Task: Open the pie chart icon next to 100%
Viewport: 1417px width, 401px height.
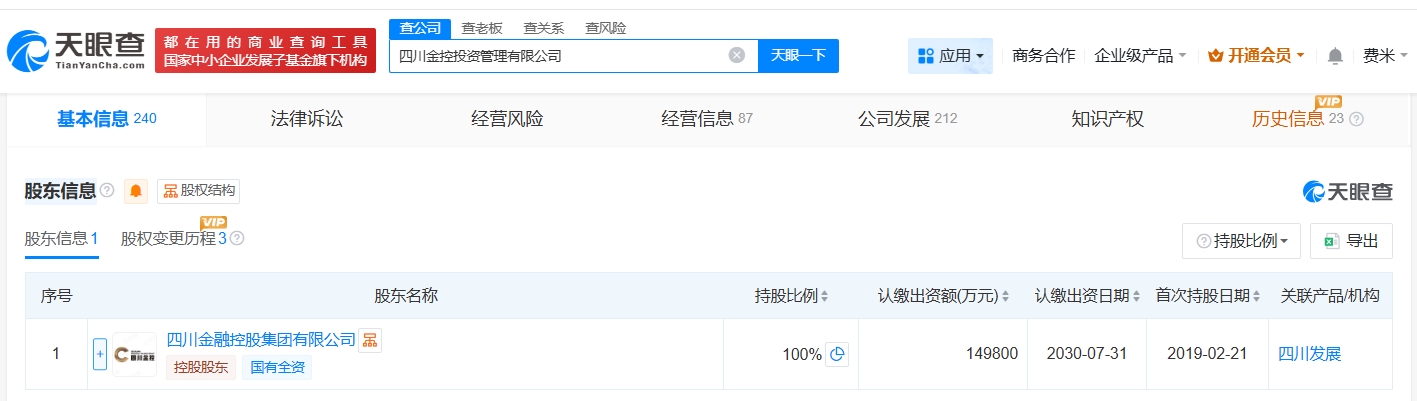Action: 837,354
